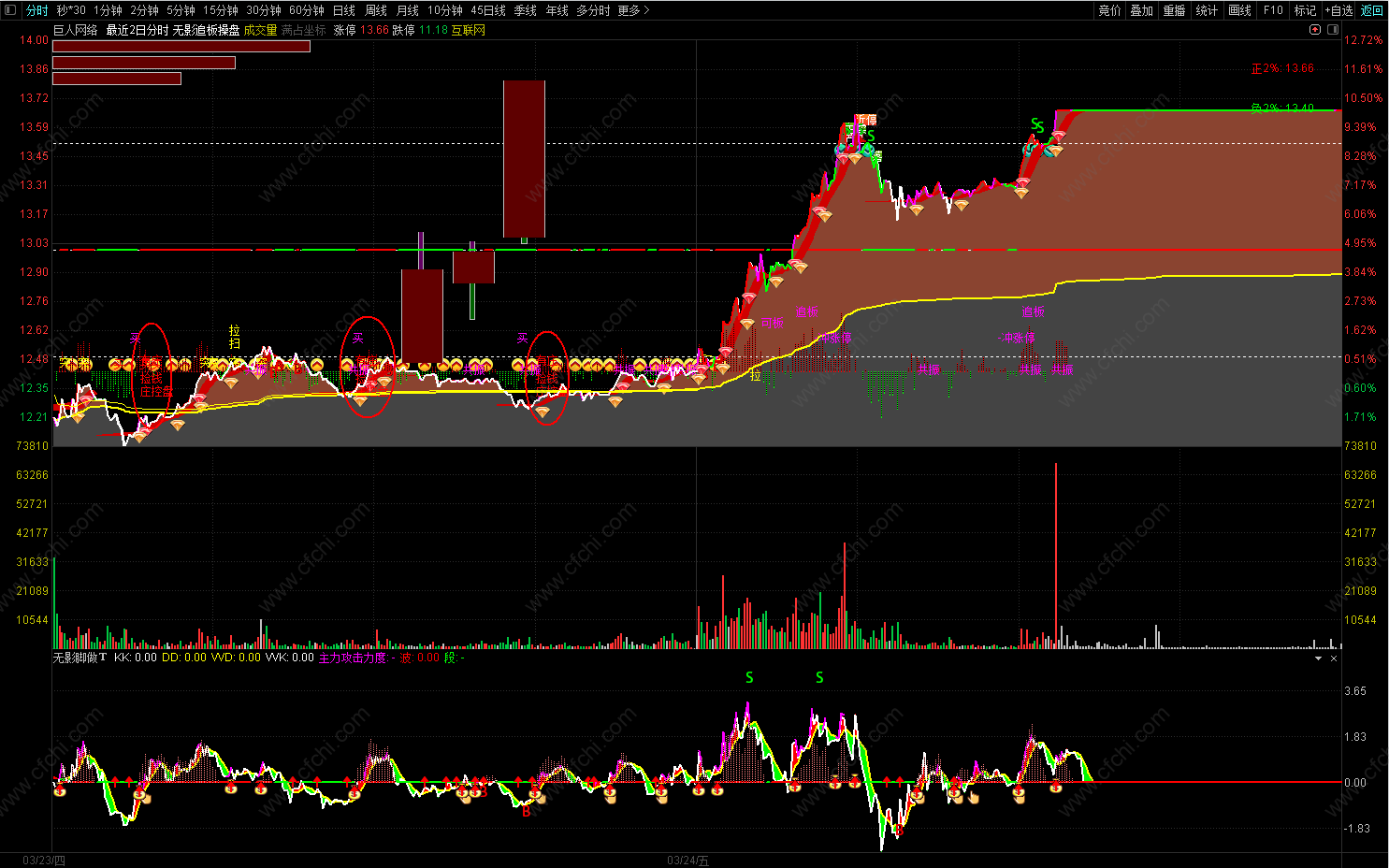Screen dimensions: 1389x868
Task: Click the 竞价 auction button
Action: [x=1109, y=10]
